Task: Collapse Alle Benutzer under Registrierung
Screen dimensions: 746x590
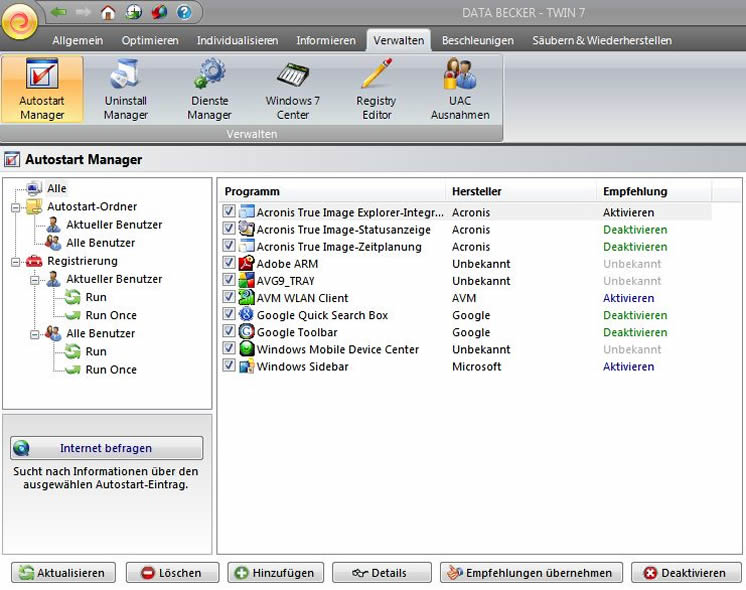Action: coord(35,334)
